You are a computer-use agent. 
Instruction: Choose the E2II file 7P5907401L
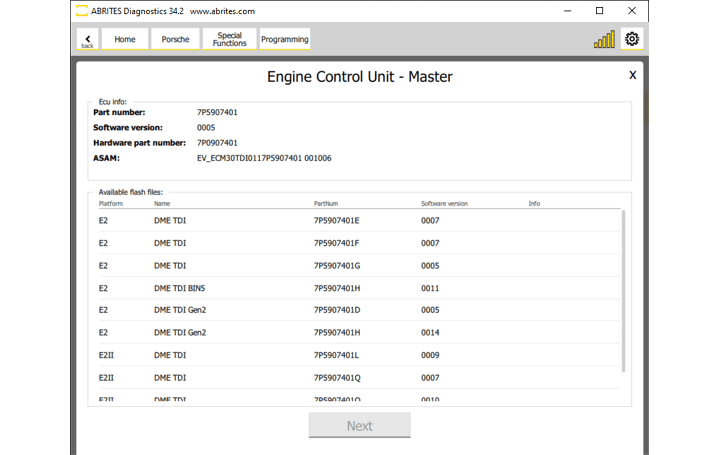pyautogui.click(x=336, y=355)
